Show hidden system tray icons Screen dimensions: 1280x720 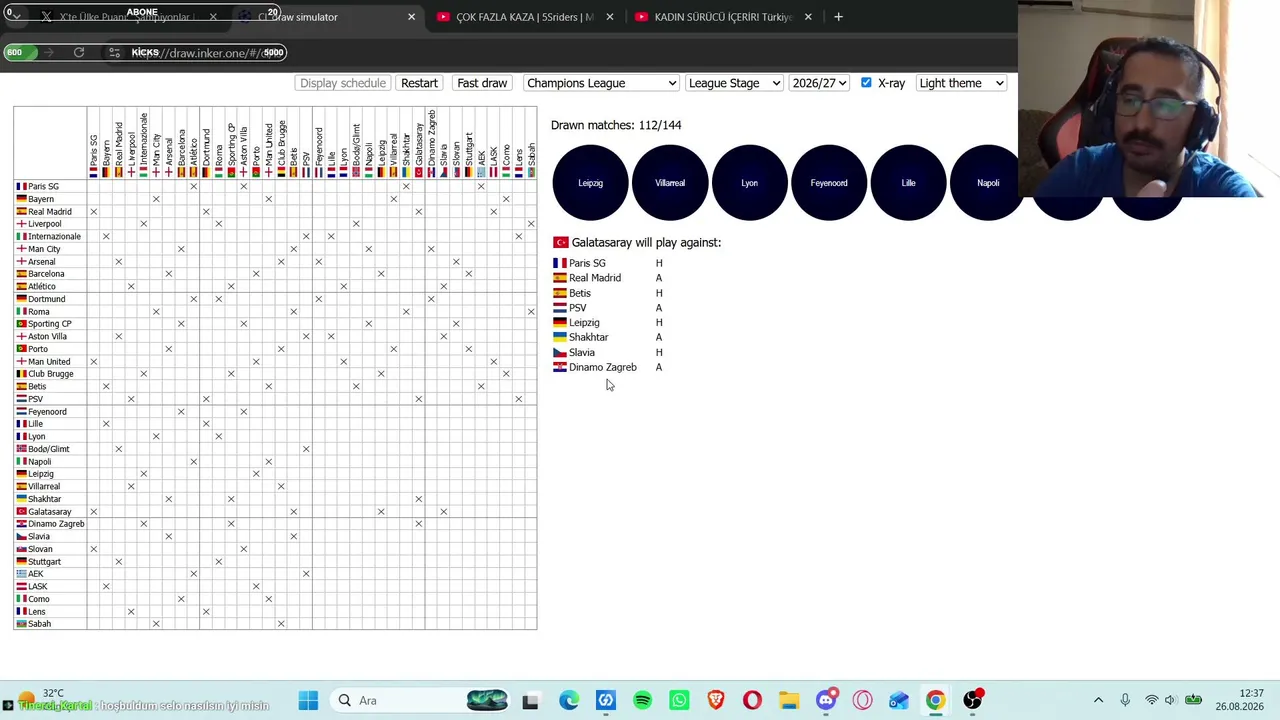point(1098,700)
